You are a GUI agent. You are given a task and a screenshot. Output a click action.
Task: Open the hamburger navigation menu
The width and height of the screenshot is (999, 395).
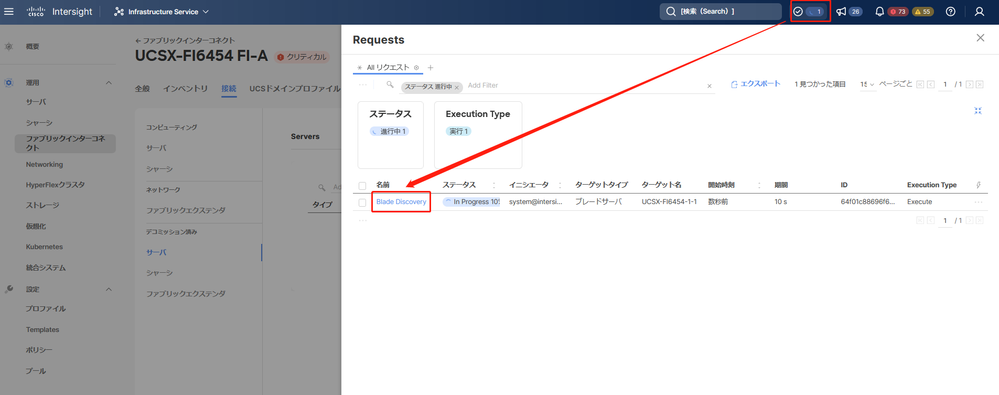click(9, 11)
